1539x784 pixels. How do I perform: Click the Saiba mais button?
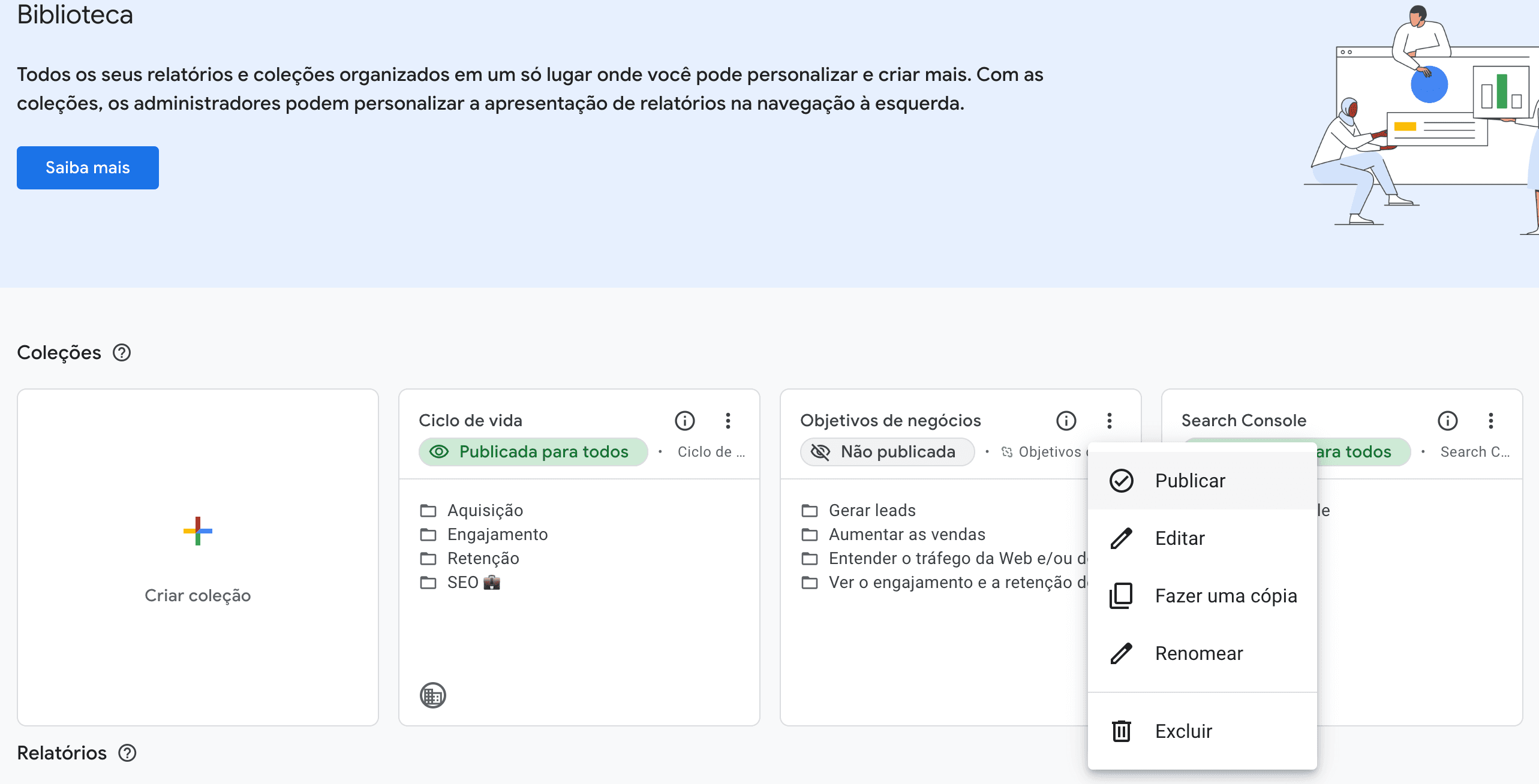point(88,168)
